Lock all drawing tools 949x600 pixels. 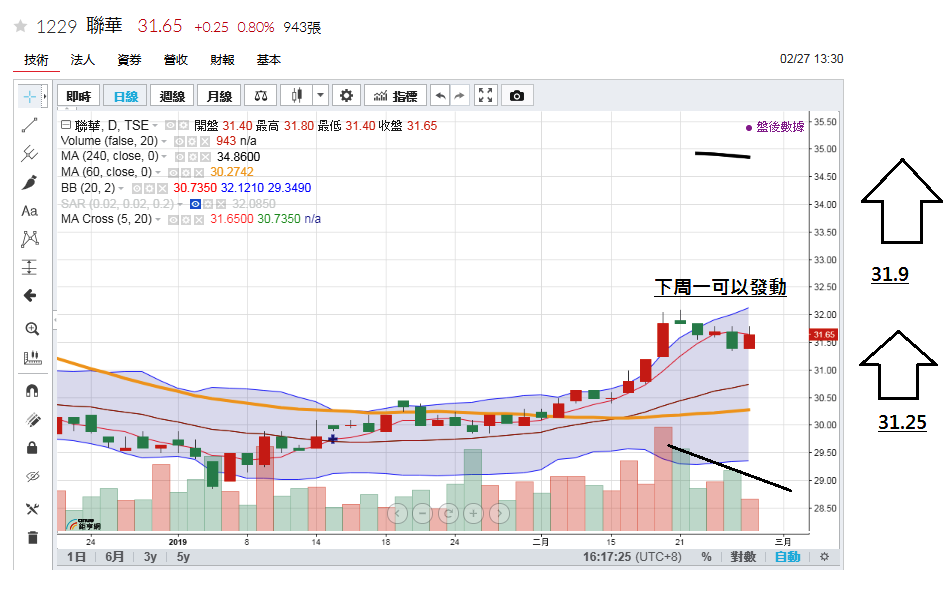click(31, 448)
